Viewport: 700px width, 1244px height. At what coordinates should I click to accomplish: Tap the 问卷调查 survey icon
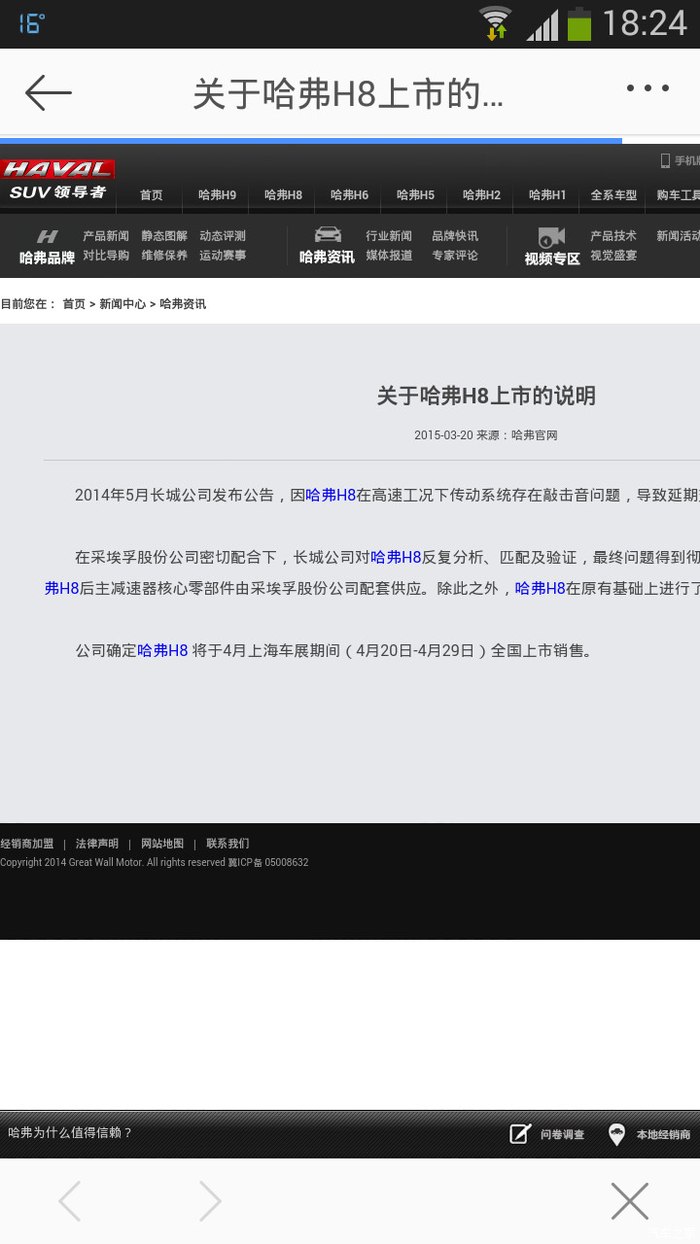point(520,1134)
